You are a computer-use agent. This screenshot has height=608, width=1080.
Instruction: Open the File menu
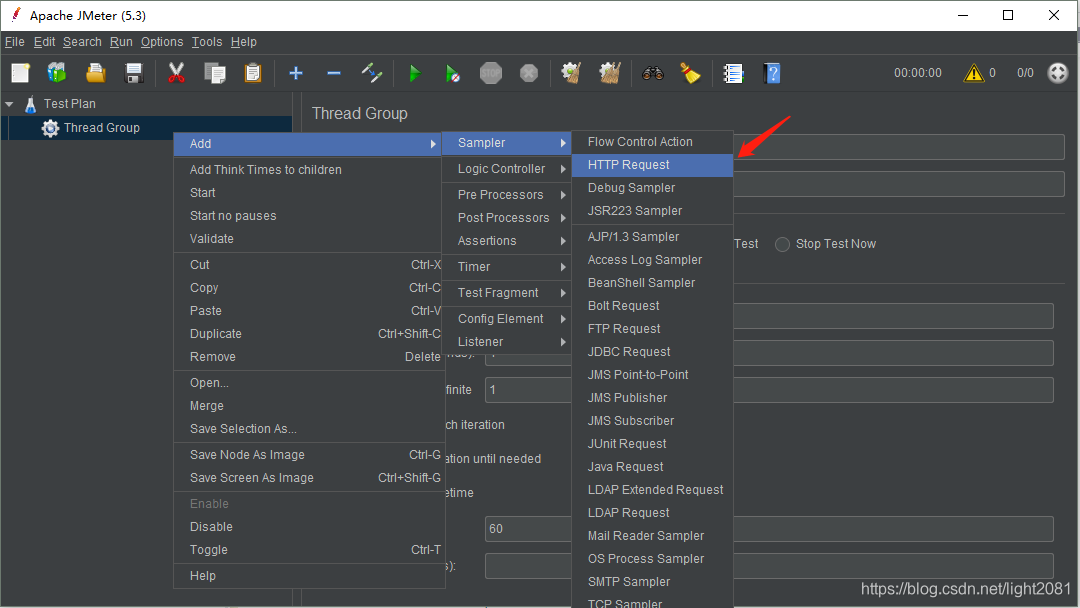(14, 42)
